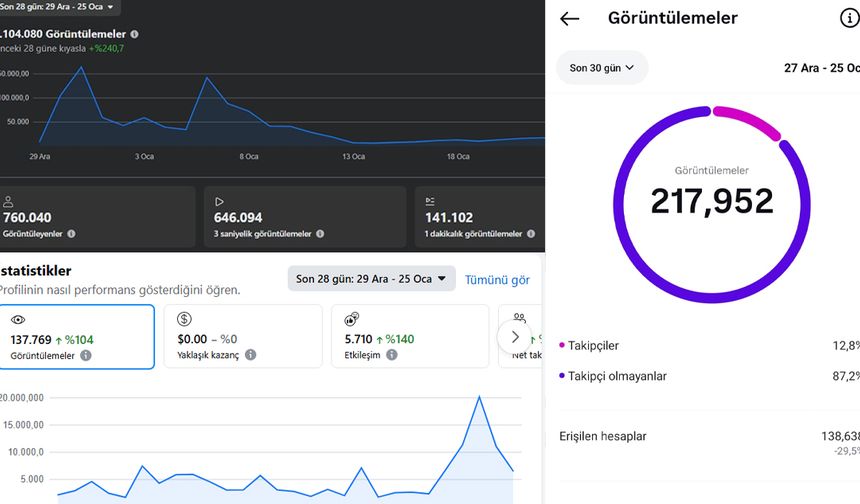Open the light Son 28 gün date dropdown
This screenshot has width=860, height=504.
click(371, 279)
